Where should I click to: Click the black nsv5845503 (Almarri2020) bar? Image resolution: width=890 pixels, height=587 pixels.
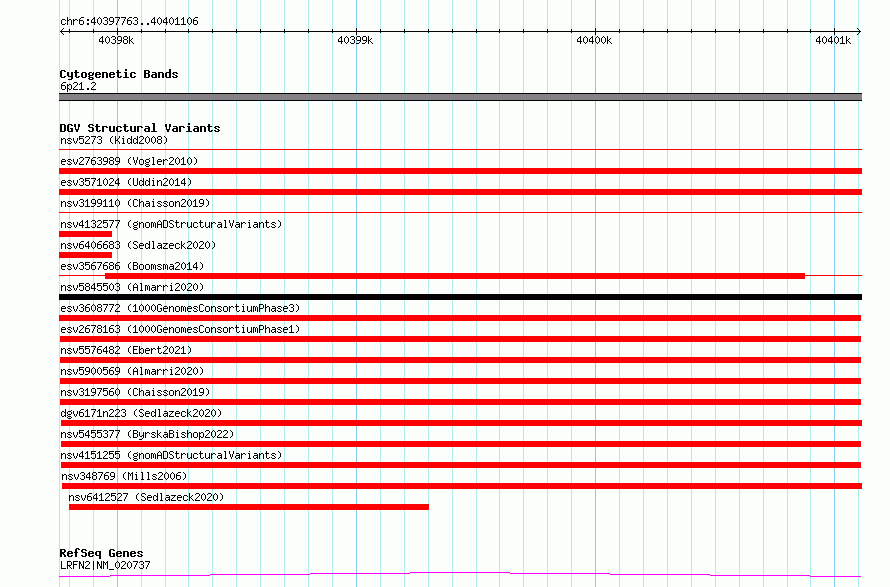(x=460, y=297)
